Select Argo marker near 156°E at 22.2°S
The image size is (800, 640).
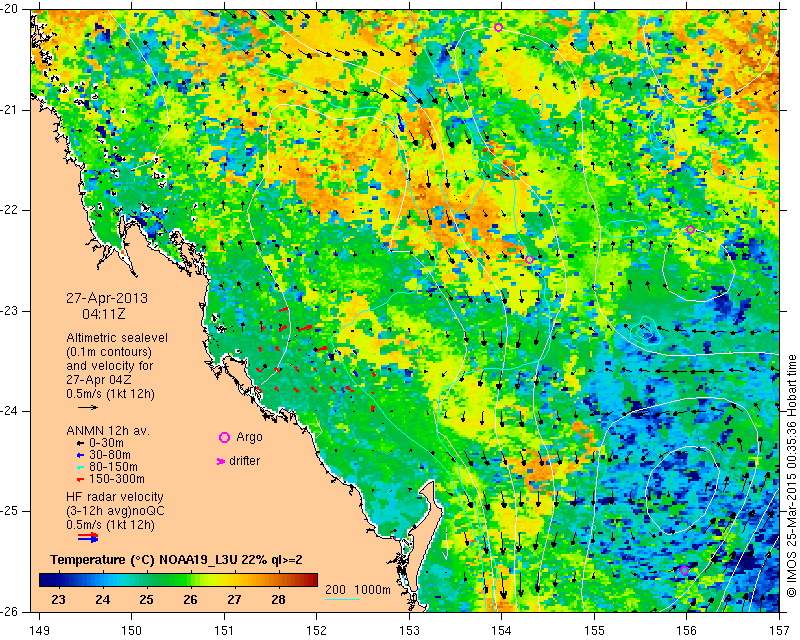pos(690,230)
